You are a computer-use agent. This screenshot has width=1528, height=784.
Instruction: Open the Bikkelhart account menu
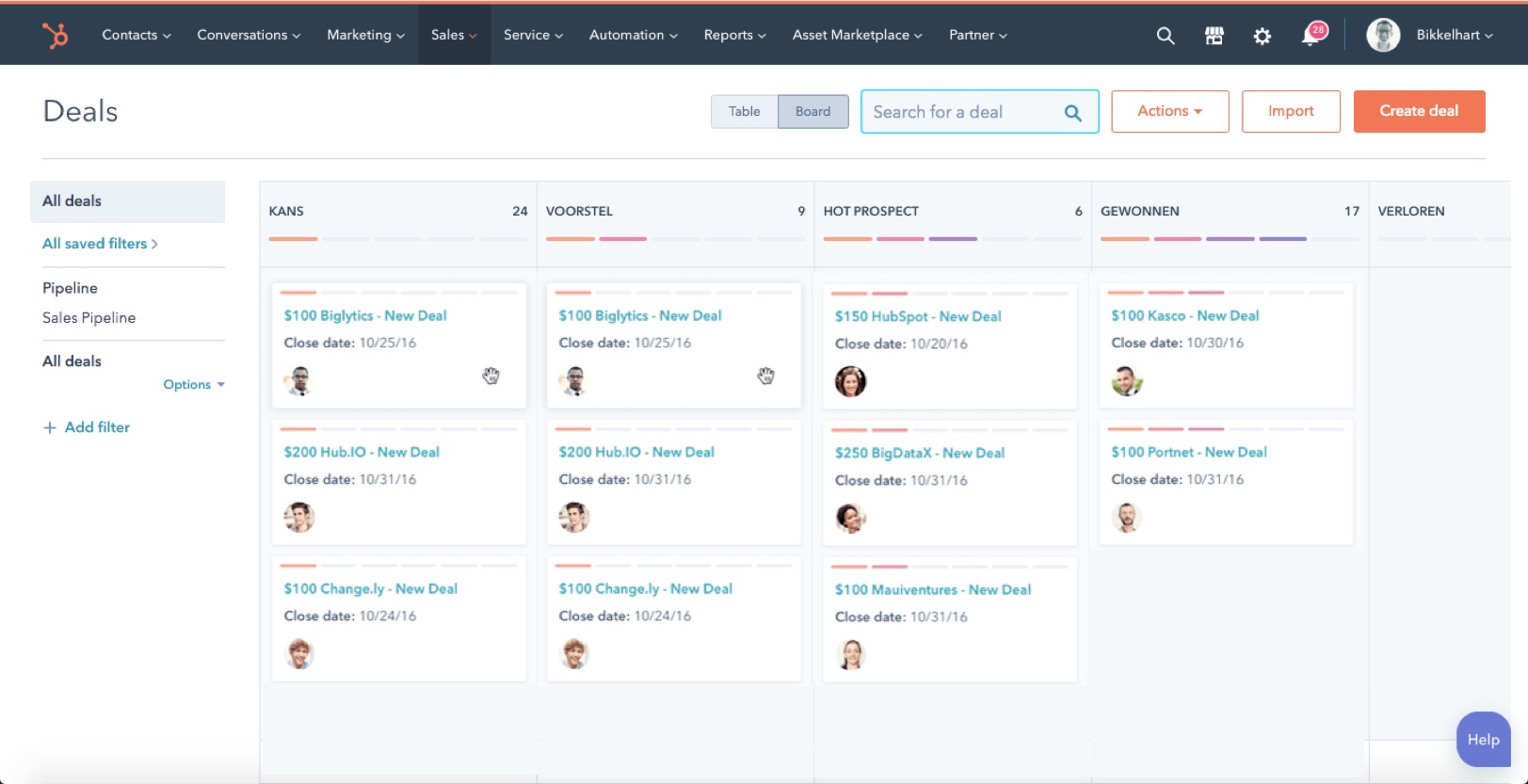1455,35
